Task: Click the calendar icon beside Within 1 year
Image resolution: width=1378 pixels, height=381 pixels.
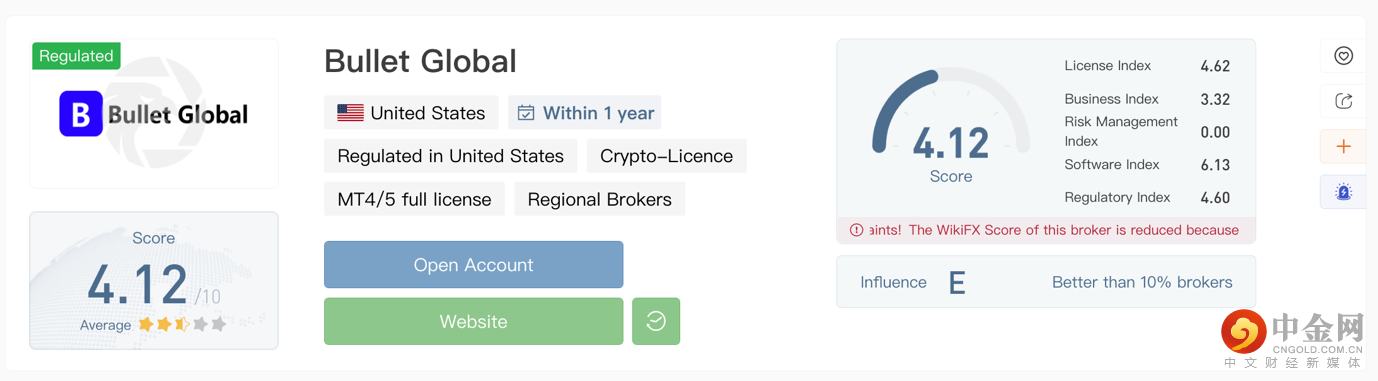Action: (526, 113)
